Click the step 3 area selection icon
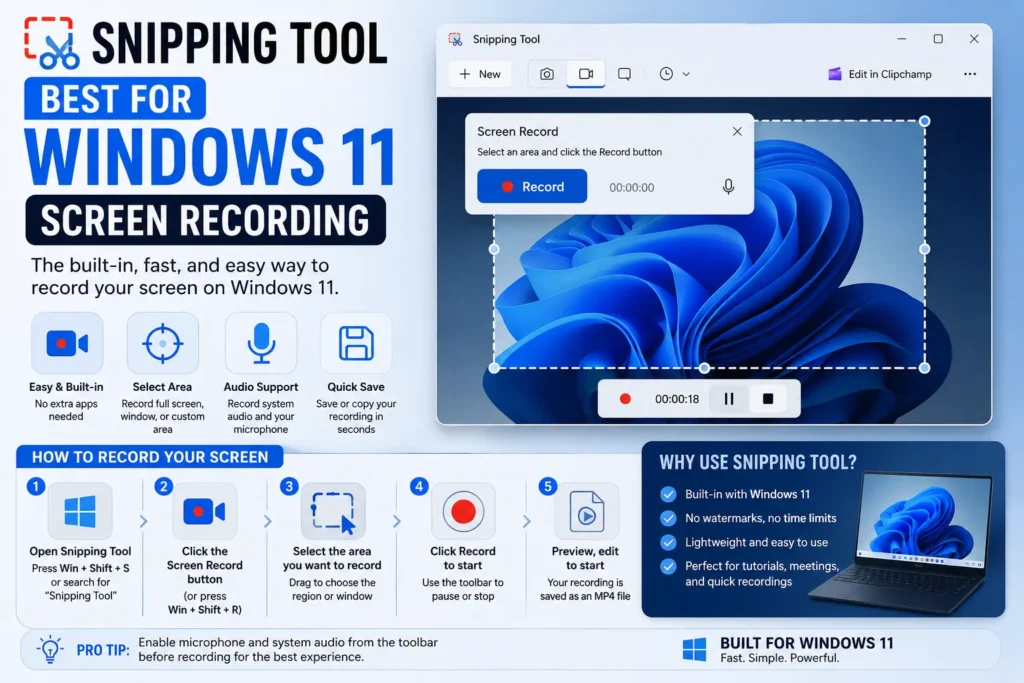Screen dimensions: 1024x683 click(333, 513)
